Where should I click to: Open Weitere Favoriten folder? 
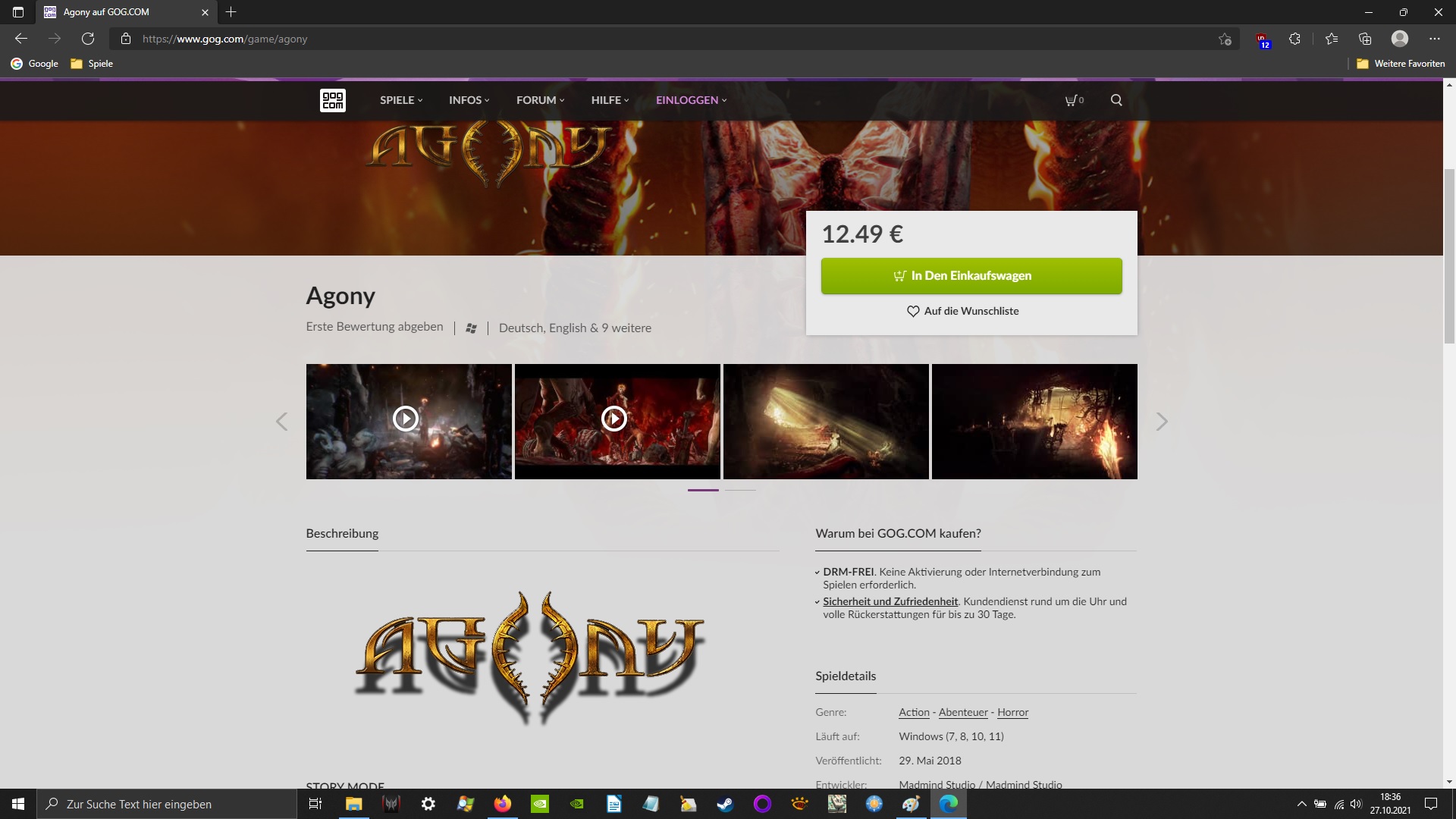coord(1401,64)
